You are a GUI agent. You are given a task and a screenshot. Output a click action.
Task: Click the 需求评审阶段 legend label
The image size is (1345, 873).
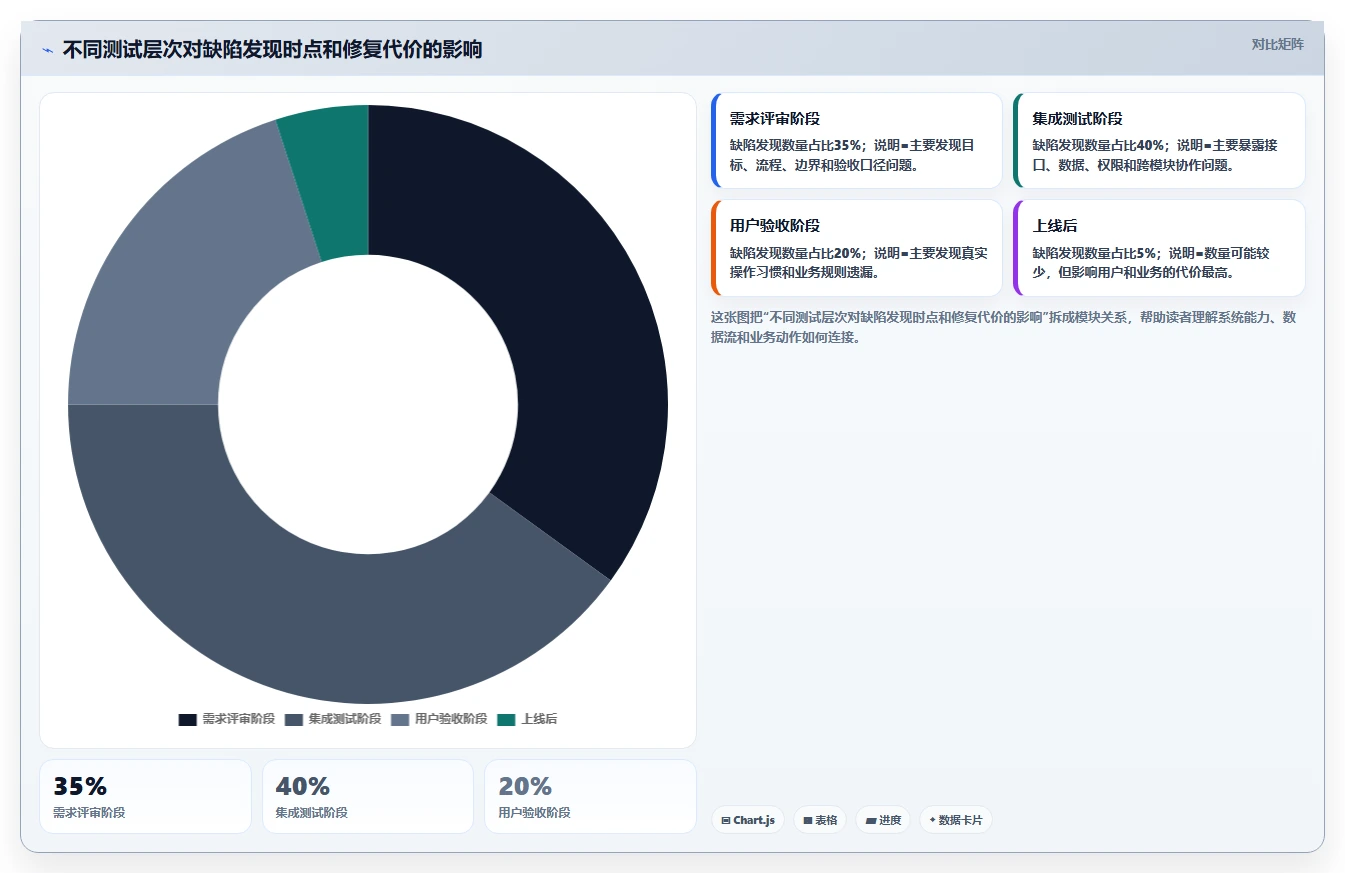click(238, 719)
